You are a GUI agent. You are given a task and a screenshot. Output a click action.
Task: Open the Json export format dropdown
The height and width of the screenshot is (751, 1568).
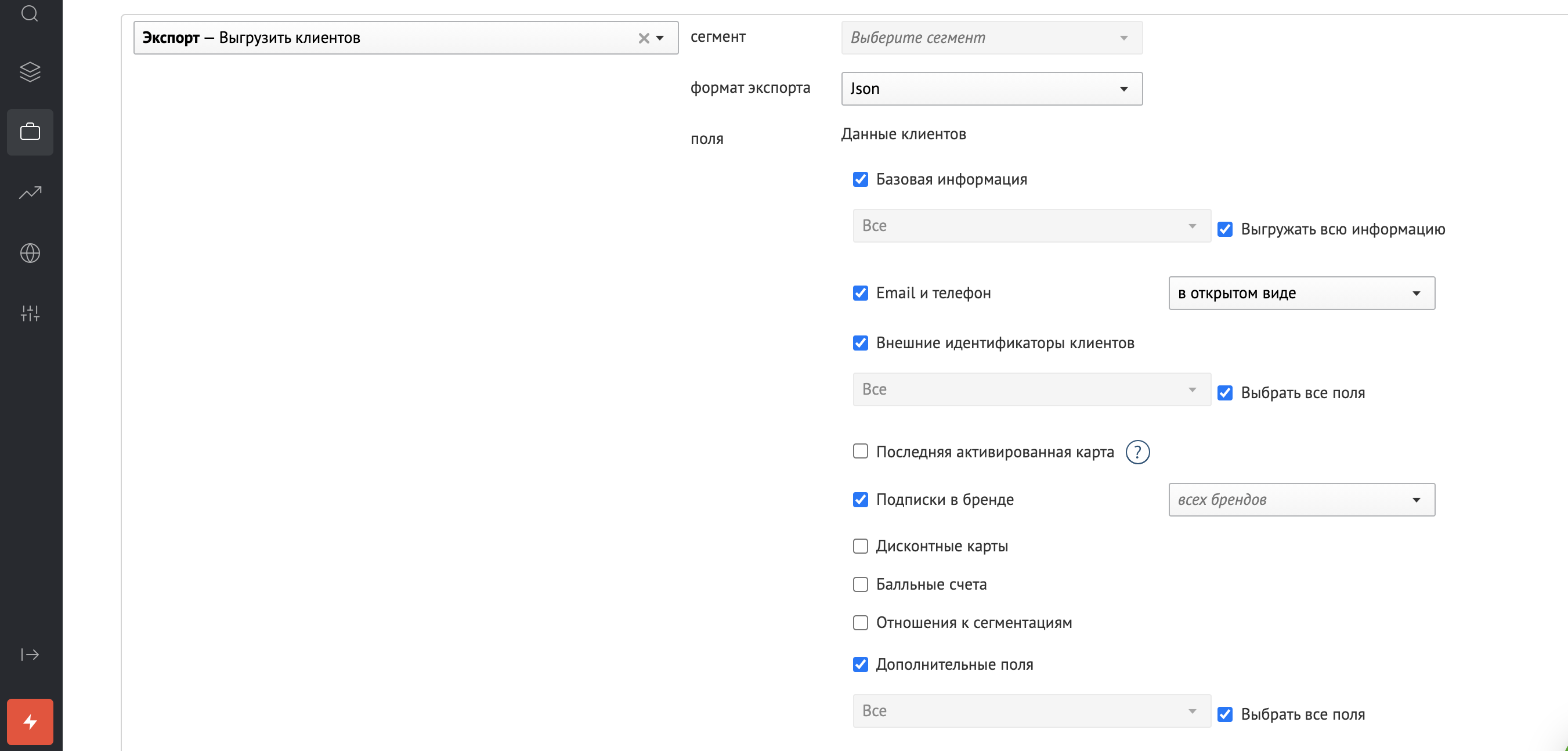[x=992, y=89]
